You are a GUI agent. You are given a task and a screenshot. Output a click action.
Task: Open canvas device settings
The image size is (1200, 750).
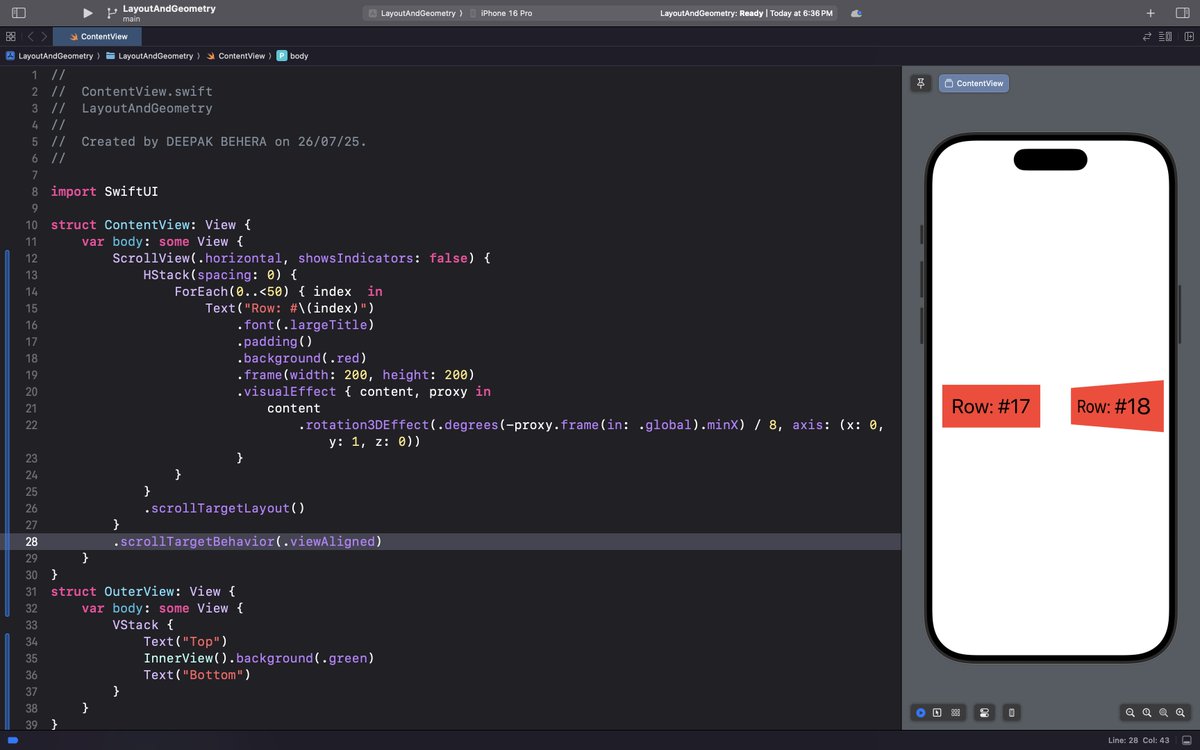click(984, 713)
